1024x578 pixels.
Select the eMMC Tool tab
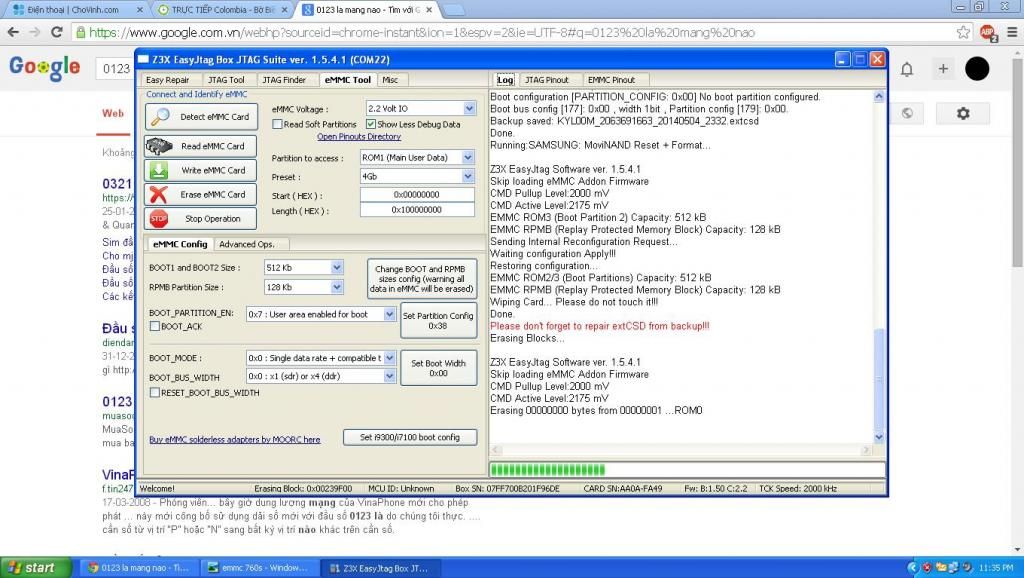point(347,80)
